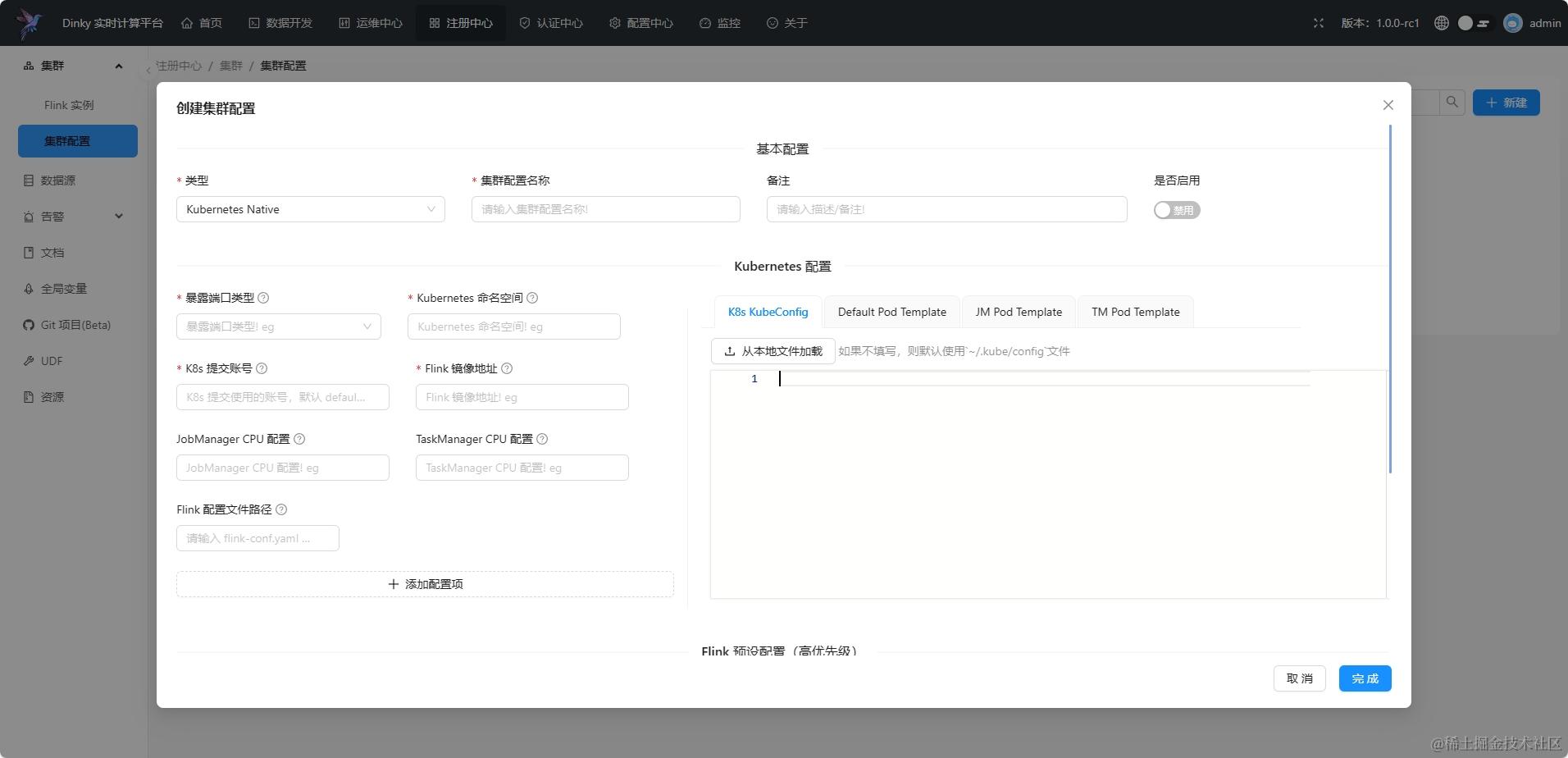1568x758 pixels.
Task: Collapse the 集群 sidebar group
Action: [x=117, y=66]
